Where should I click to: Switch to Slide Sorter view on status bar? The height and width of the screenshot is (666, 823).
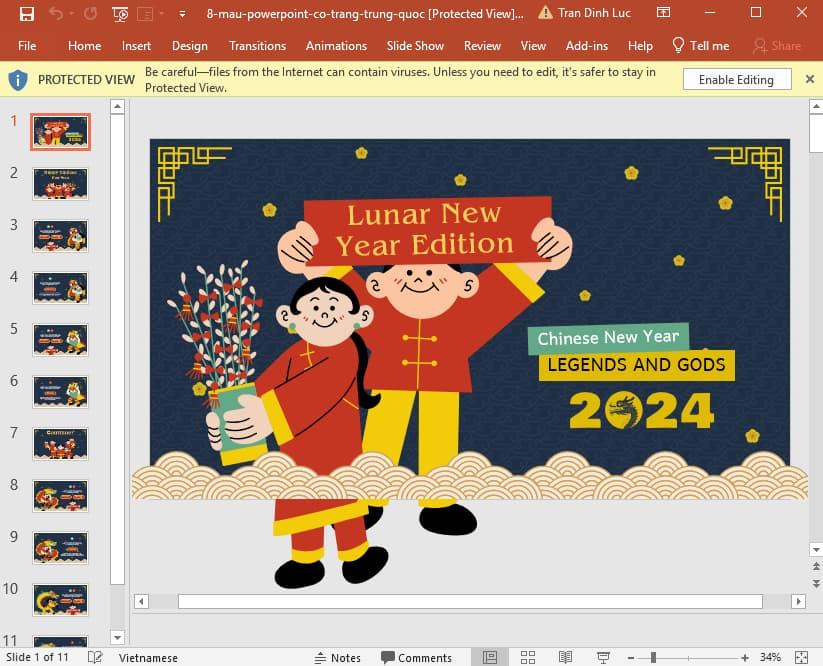pos(528,657)
